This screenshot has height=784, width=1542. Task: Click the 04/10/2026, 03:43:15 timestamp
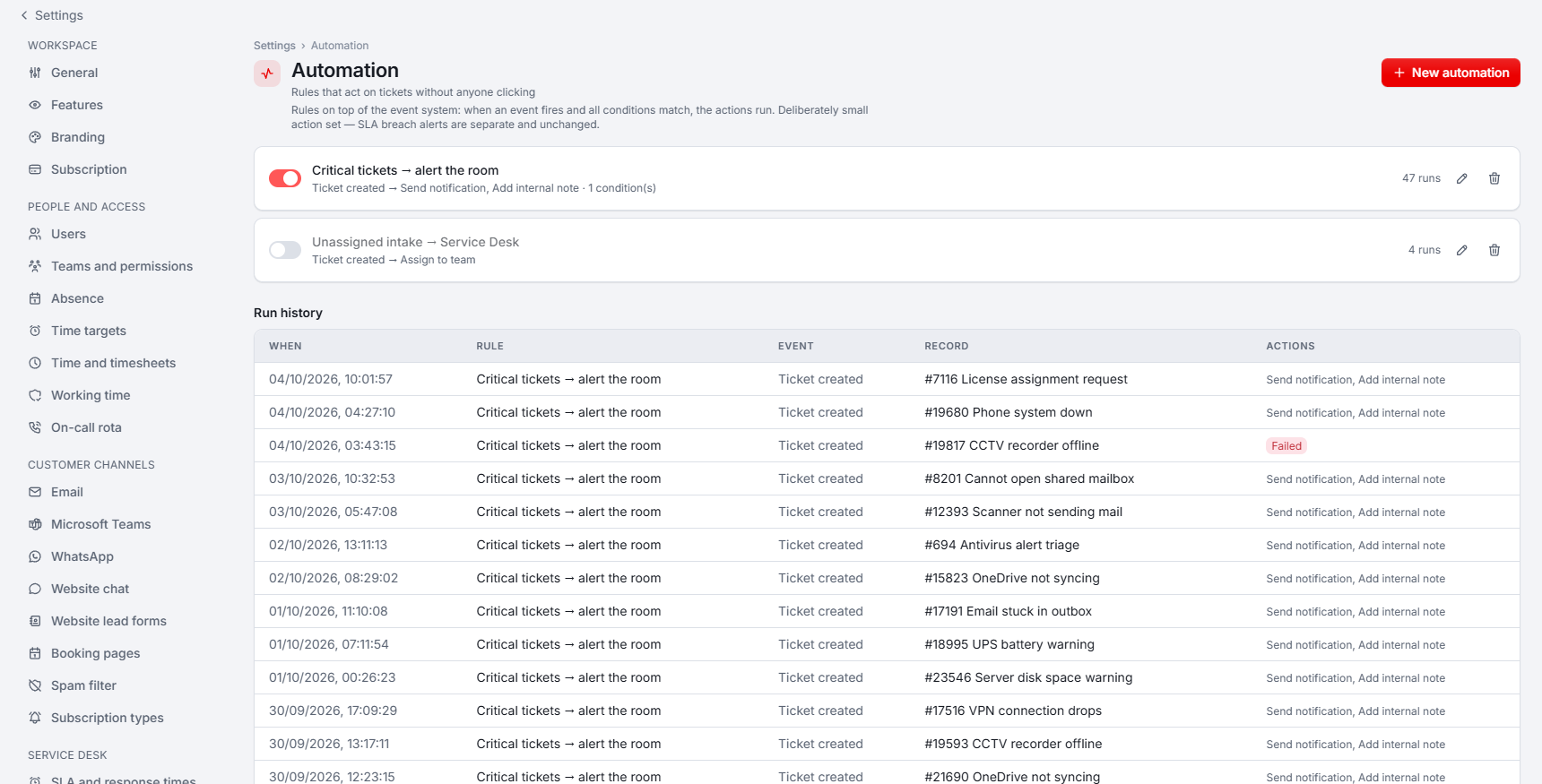[333, 445]
